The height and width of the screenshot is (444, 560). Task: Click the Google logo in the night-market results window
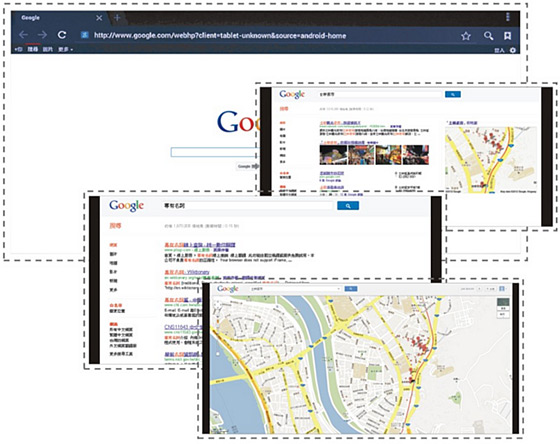point(292,94)
